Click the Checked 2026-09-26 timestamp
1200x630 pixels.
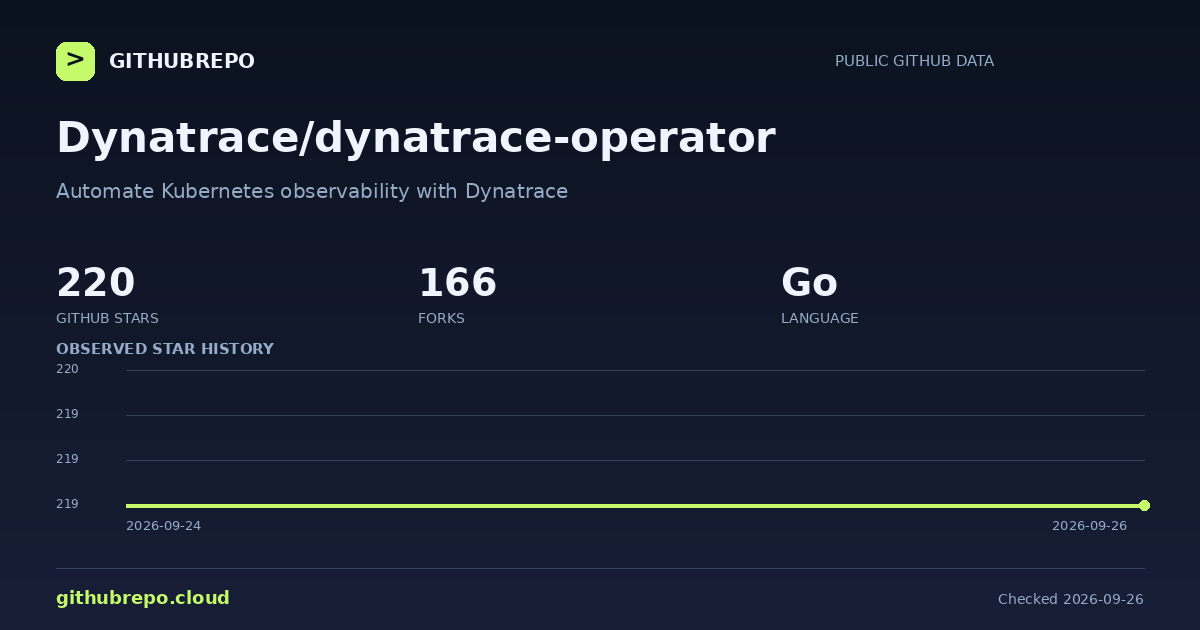(1071, 599)
